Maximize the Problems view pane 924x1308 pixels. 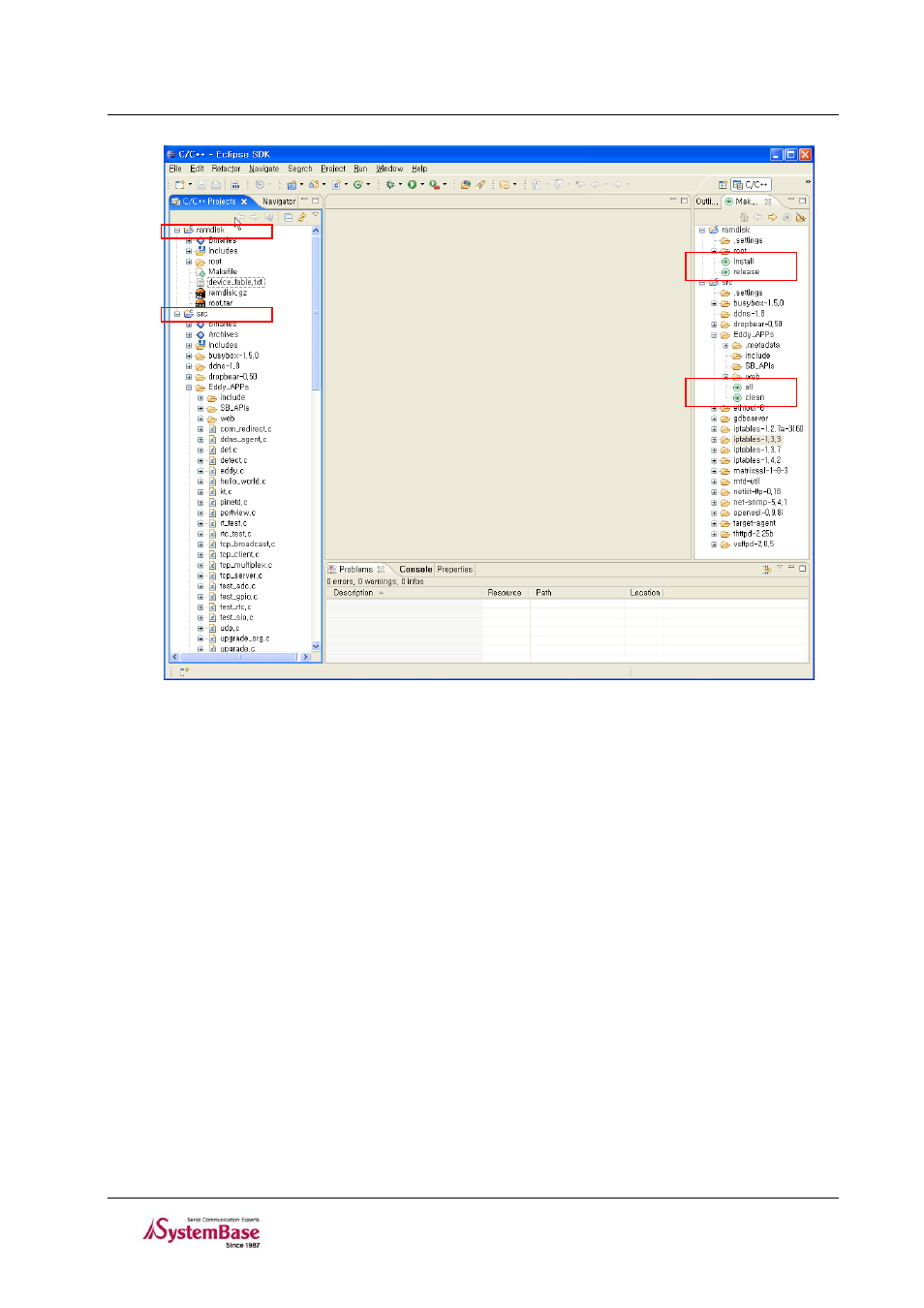pyautogui.click(x=803, y=568)
